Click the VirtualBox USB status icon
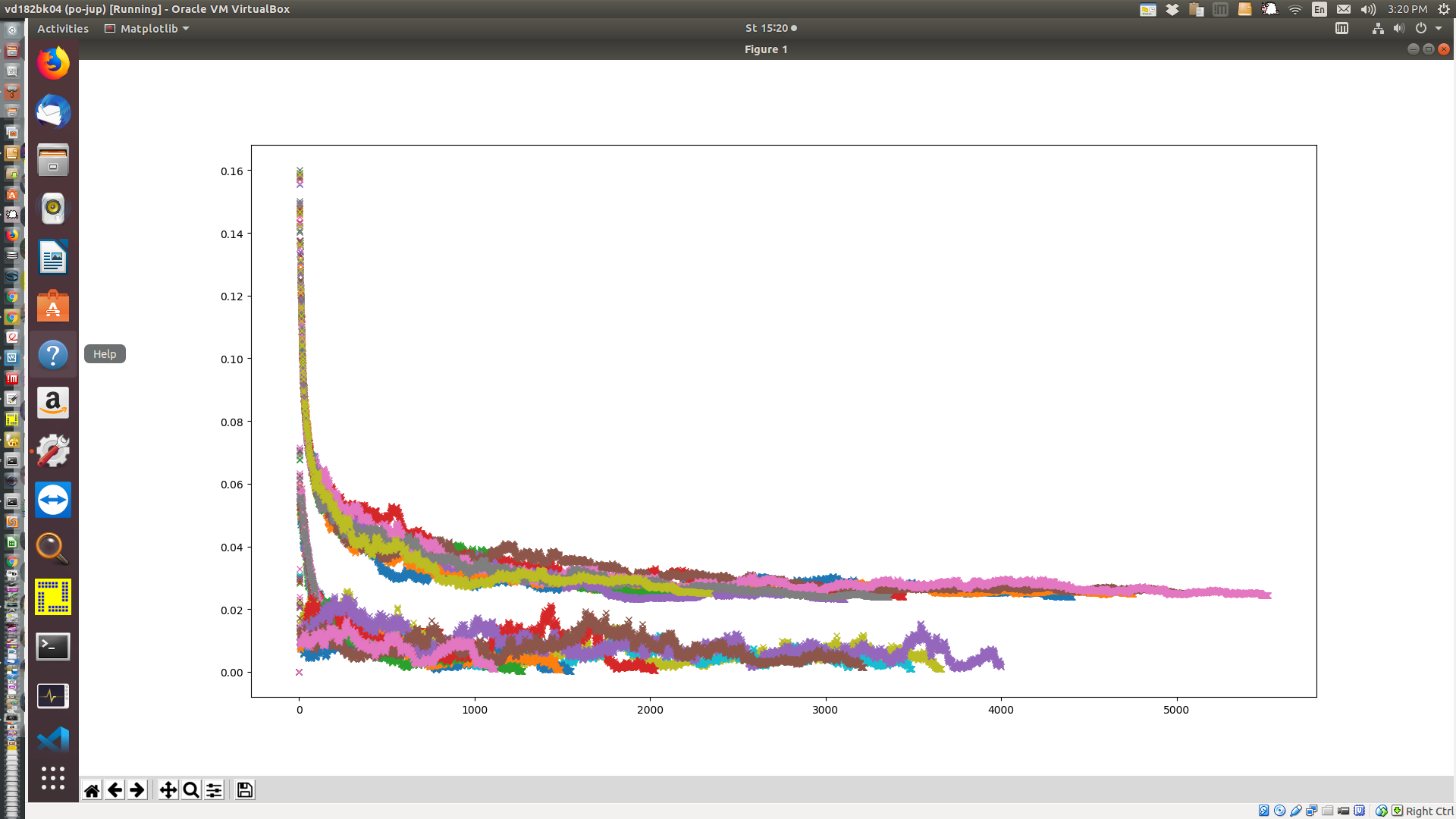 click(1295, 811)
